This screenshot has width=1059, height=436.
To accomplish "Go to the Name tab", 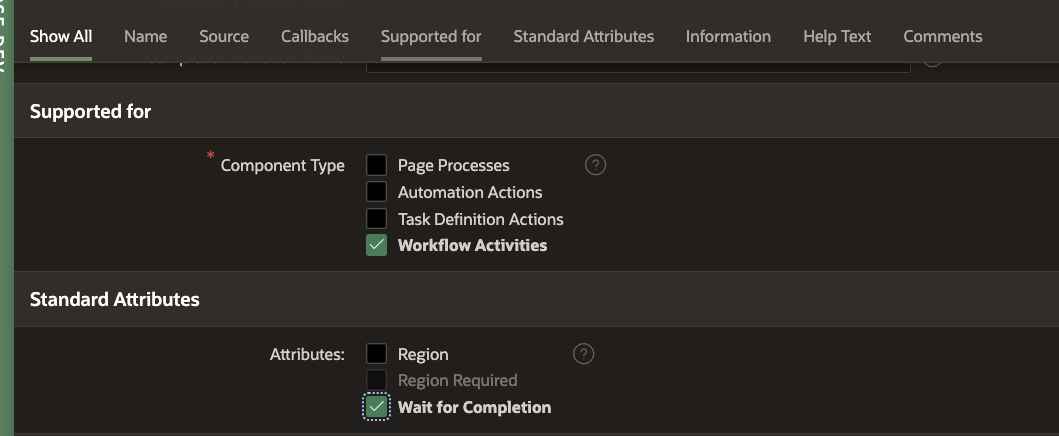I will pos(145,36).
